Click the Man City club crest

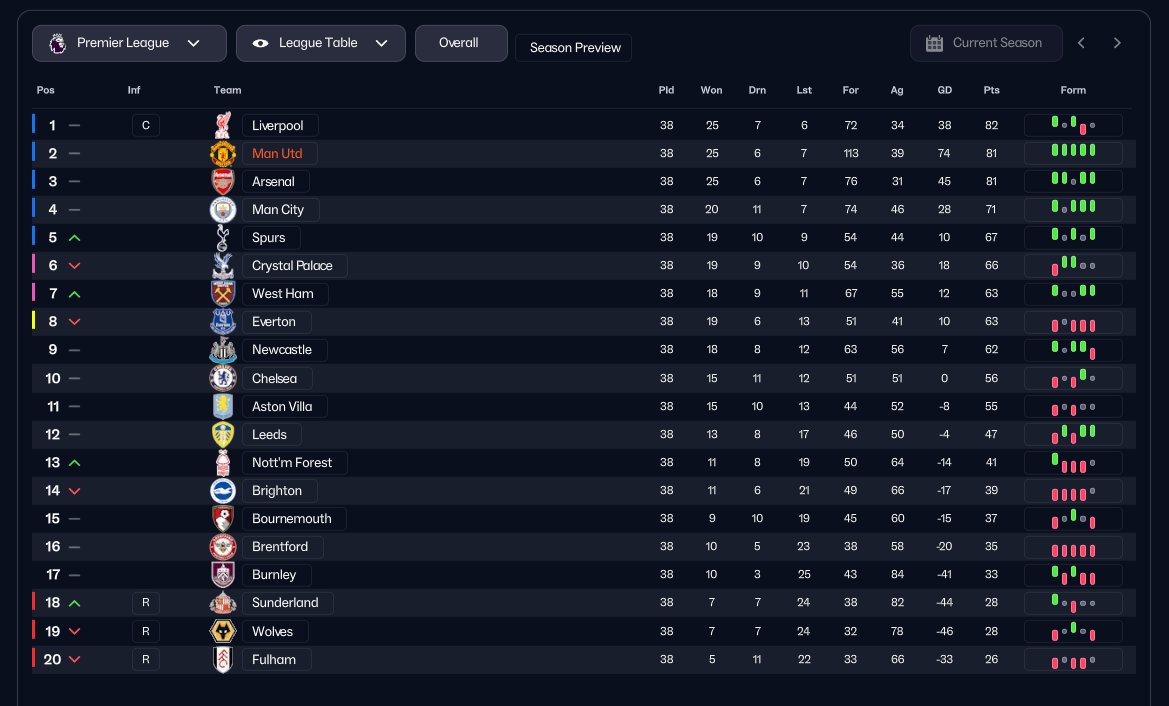tap(222, 210)
